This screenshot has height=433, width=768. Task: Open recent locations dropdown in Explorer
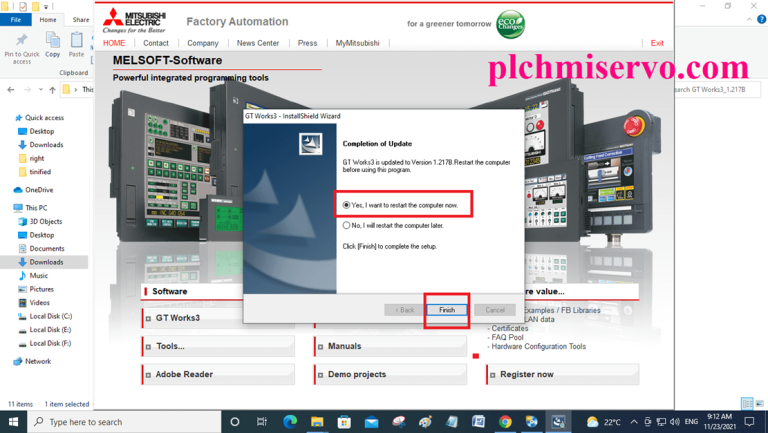[41, 90]
